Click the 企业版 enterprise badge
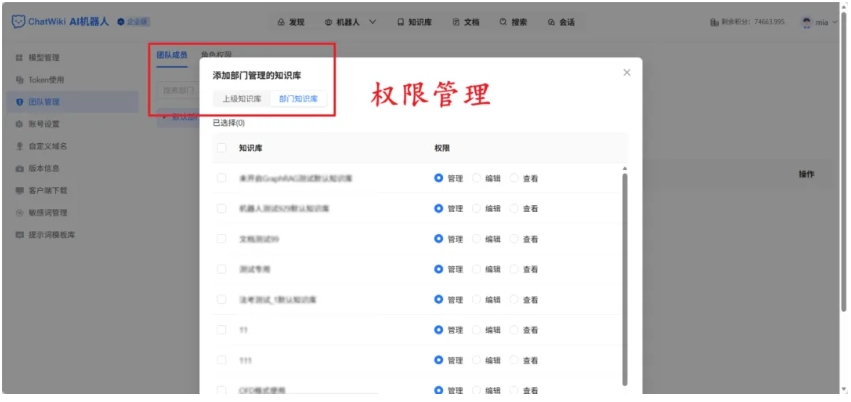 point(134,22)
